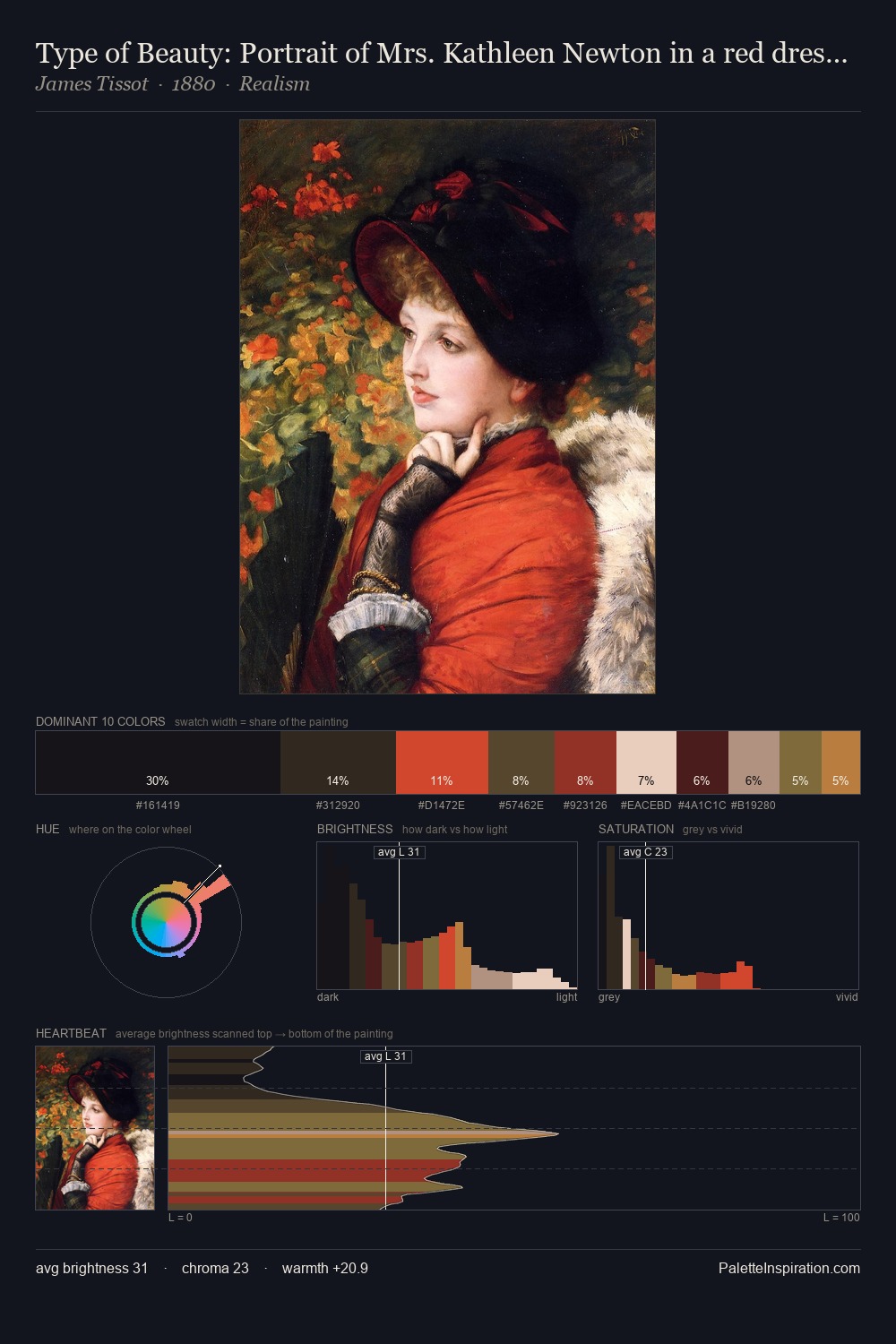Click the hex label #57462E
Image resolution: width=896 pixels, height=1344 pixels.
point(521,806)
